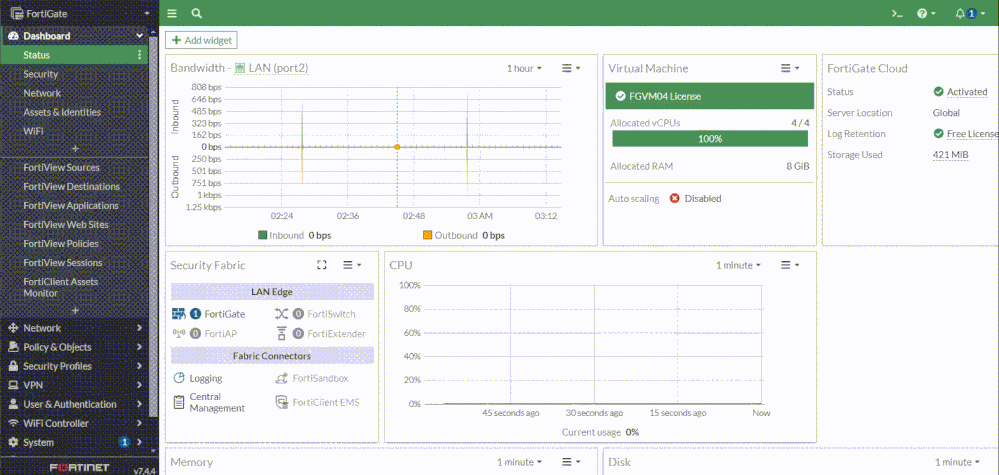
Task: Click the Logging fabric connector link
Action: tap(205, 379)
